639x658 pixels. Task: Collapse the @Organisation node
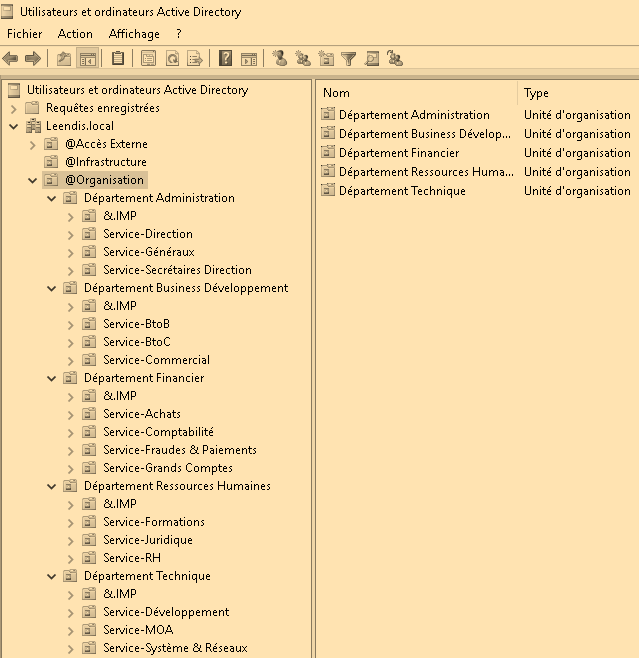[x=33, y=180]
